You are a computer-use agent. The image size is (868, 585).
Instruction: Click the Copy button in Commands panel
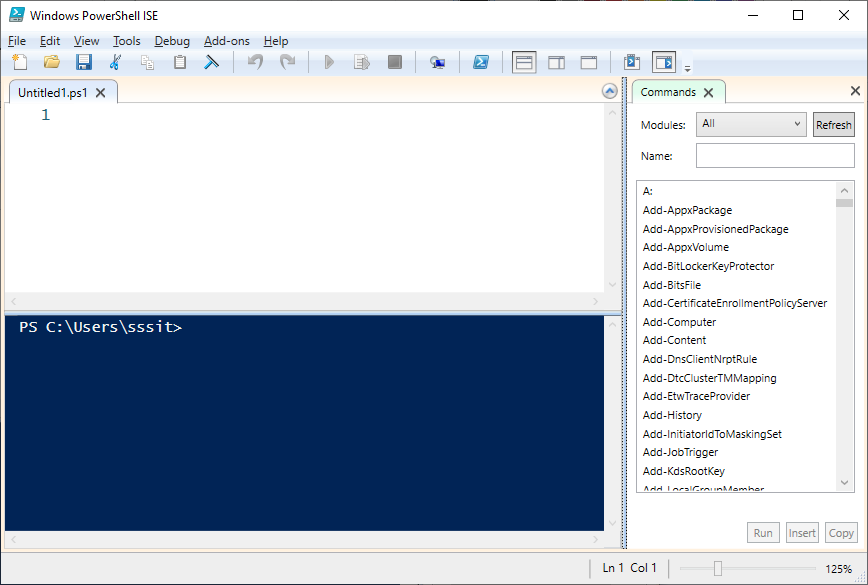[x=841, y=533]
